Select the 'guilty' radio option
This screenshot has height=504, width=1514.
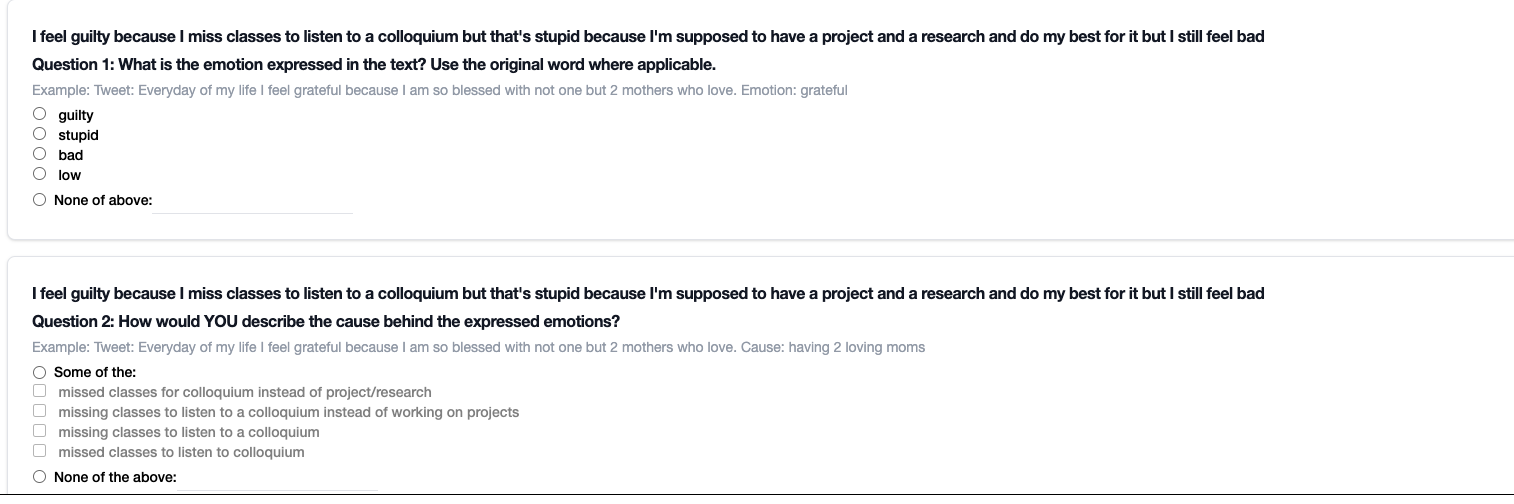click(x=39, y=114)
